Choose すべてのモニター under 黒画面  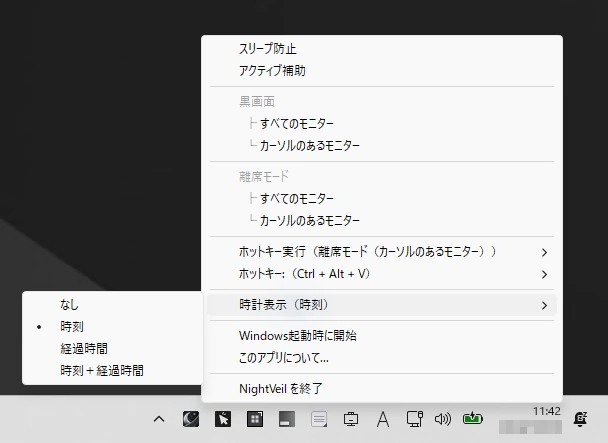pyautogui.click(x=382, y=124)
